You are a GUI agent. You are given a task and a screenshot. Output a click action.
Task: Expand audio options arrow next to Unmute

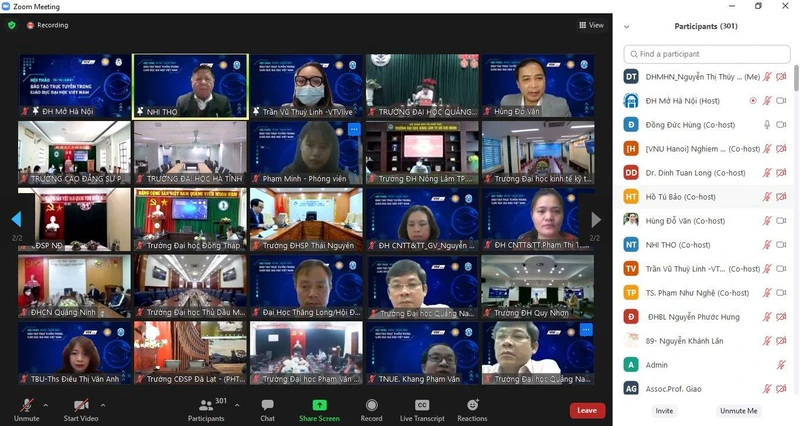46,405
